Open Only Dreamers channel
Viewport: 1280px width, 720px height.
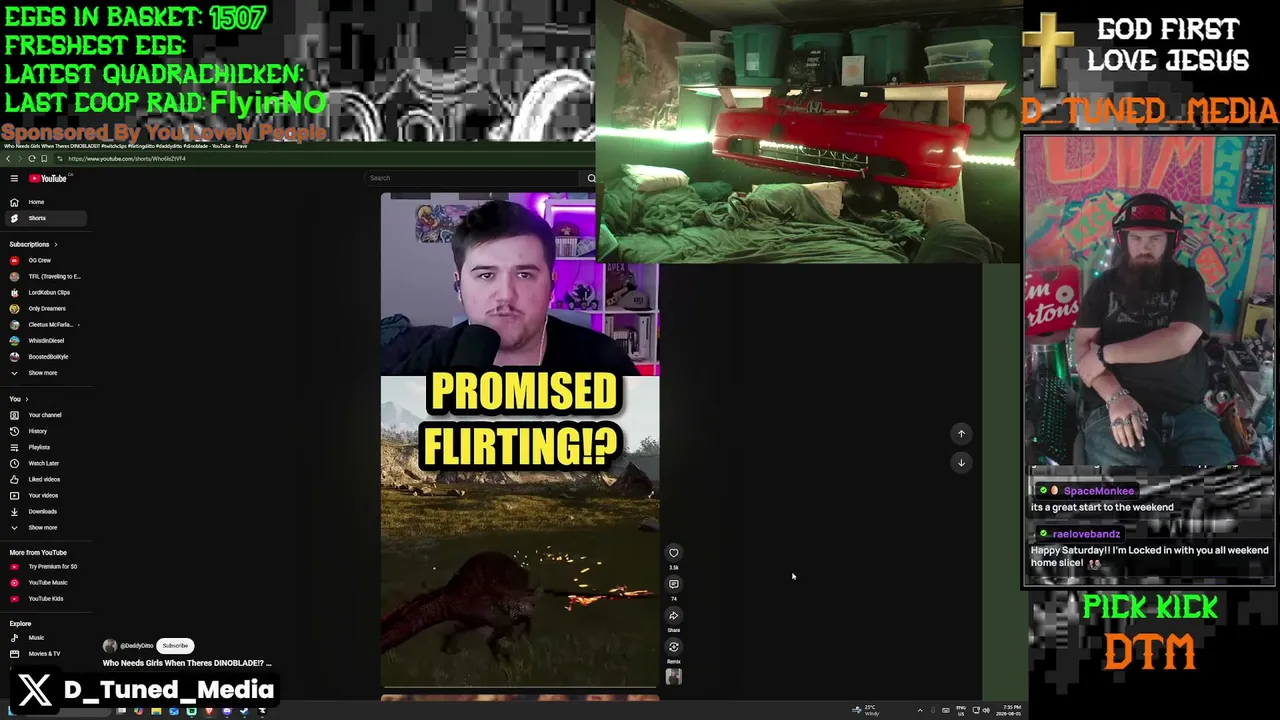[45, 308]
